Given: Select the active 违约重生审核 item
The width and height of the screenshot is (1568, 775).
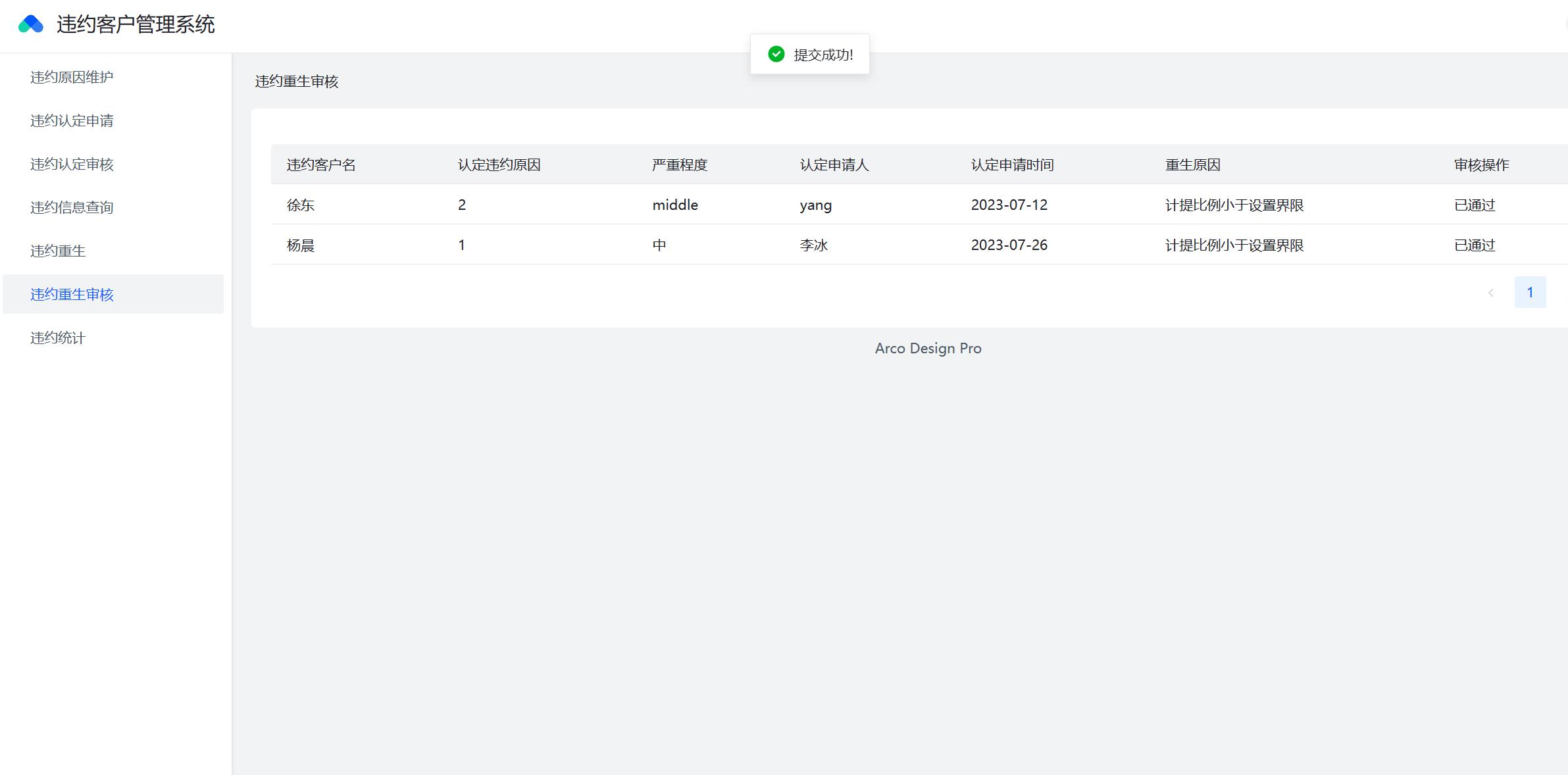Looking at the screenshot, I should 72,294.
